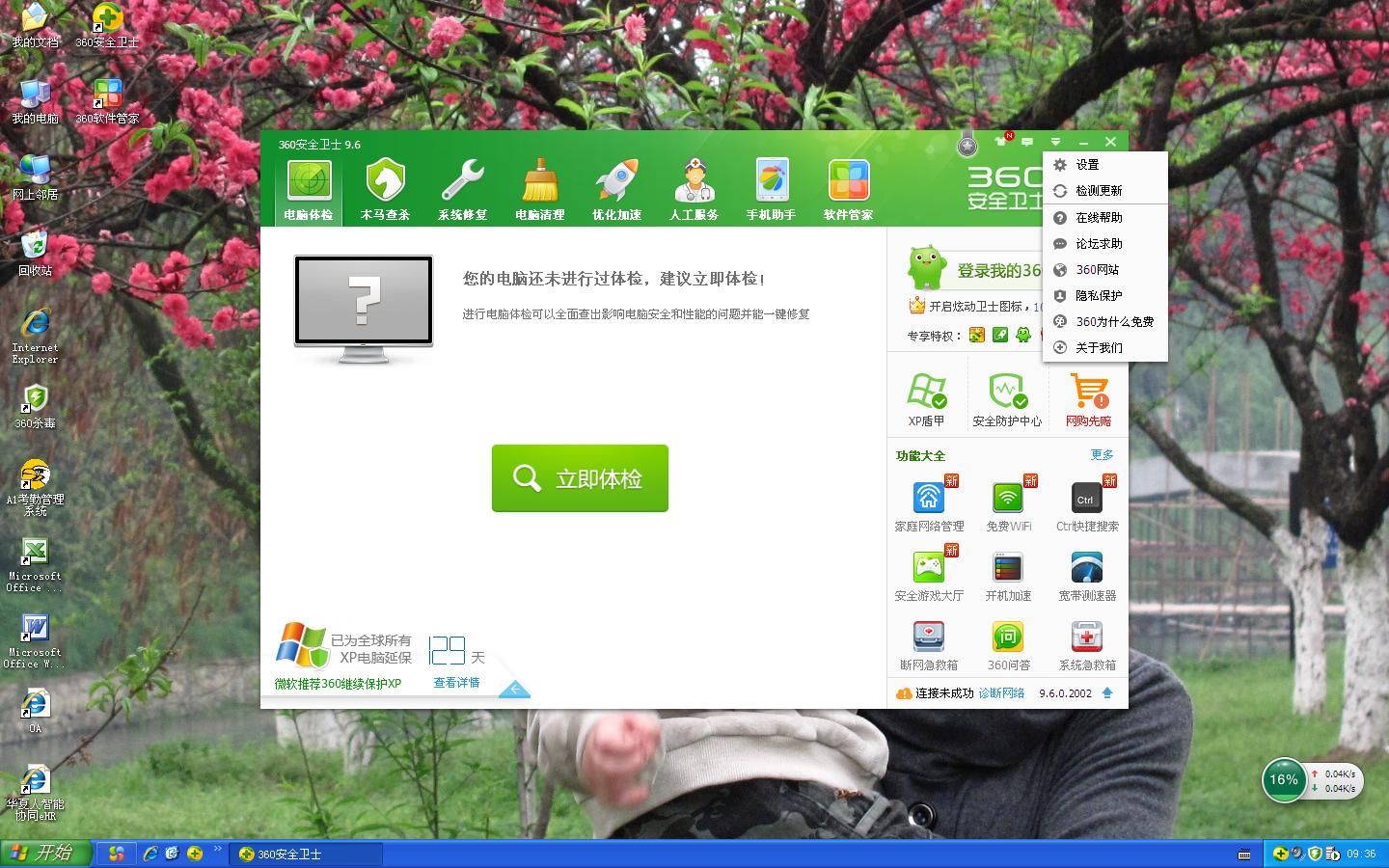
Task: Click the 360 floating memory ball 16%
Action: coord(1284,779)
